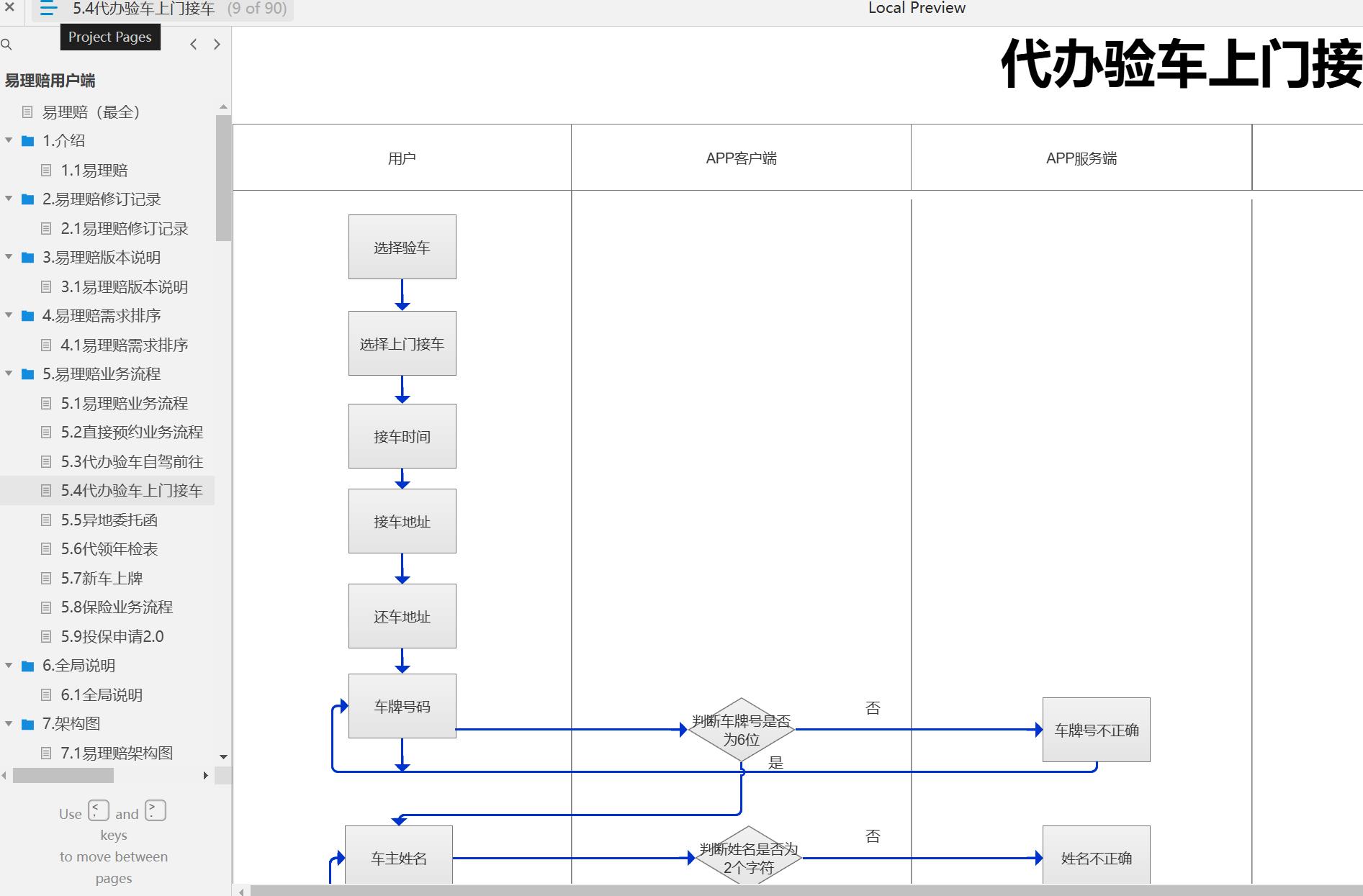Click the 选择上门接车 flow box
The height and width of the screenshot is (896, 1363).
[402, 343]
